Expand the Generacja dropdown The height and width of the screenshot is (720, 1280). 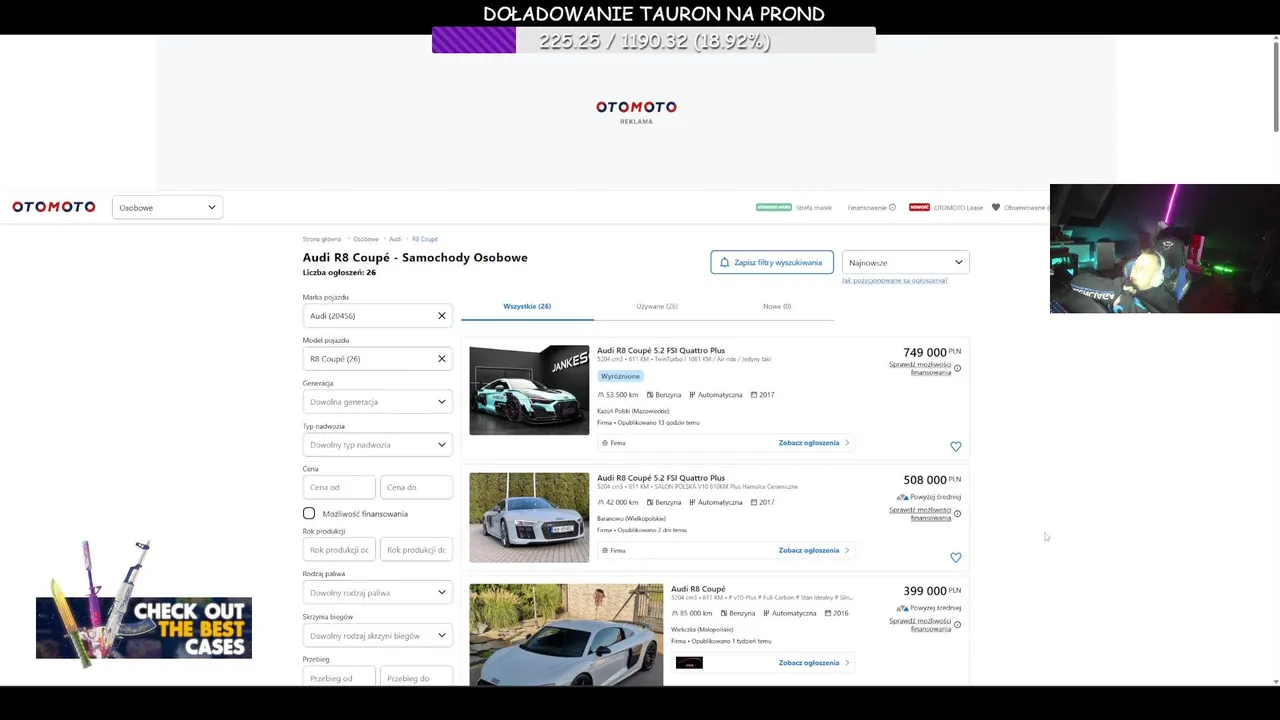pyautogui.click(x=378, y=402)
